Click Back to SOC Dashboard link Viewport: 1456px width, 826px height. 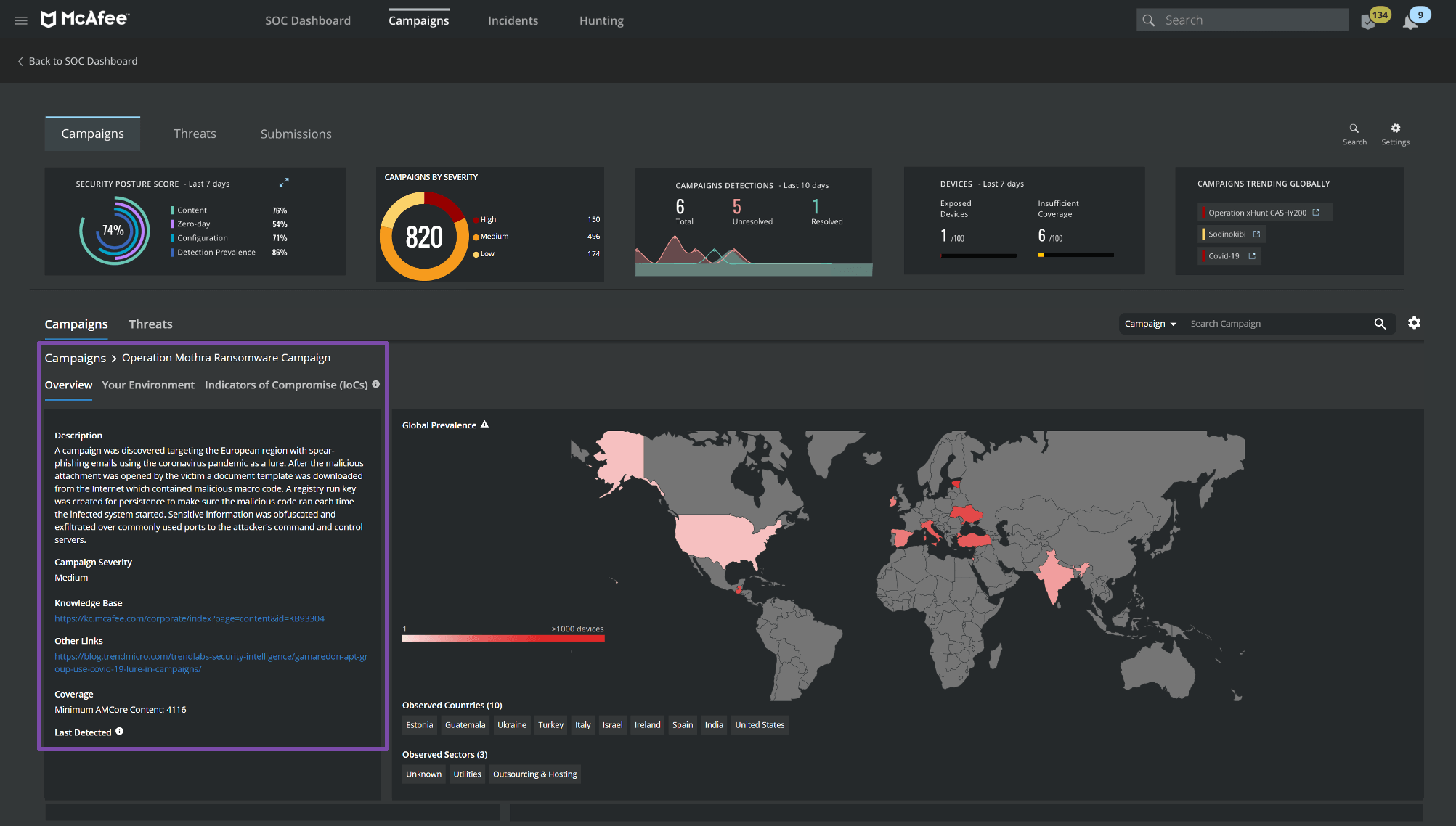click(x=83, y=61)
